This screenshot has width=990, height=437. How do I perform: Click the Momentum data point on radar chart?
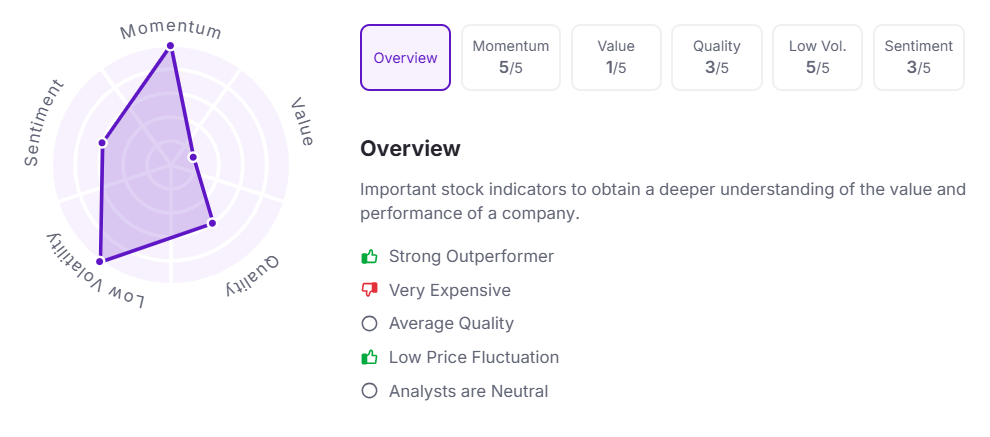[171, 46]
